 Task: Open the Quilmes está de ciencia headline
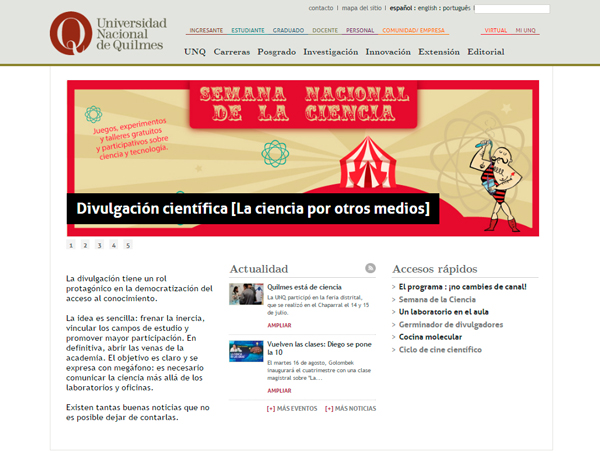click(304, 287)
